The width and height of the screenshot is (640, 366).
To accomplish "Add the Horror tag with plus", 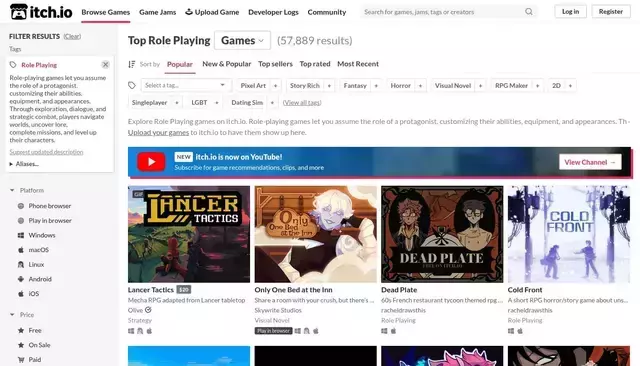I will pyautogui.click(x=420, y=86).
